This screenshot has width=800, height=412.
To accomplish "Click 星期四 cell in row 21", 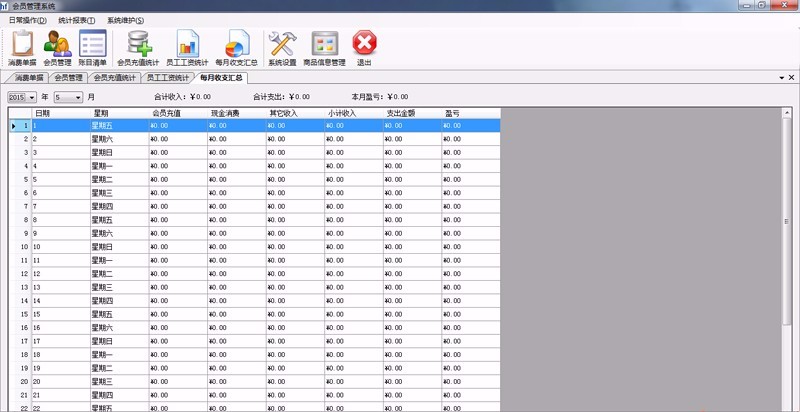I will click(x=119, y=395).
